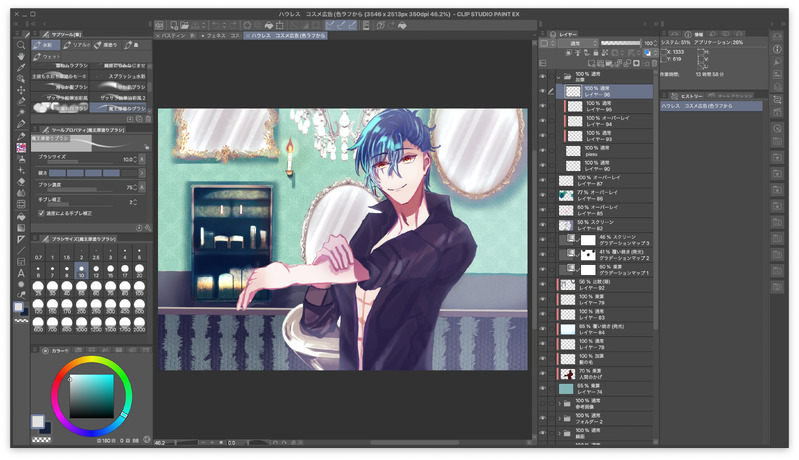The height and width of the screenshot is (460, 799).
Task: Switch to the 厚塗り sub tool tab
Action: tap(106, 45)
